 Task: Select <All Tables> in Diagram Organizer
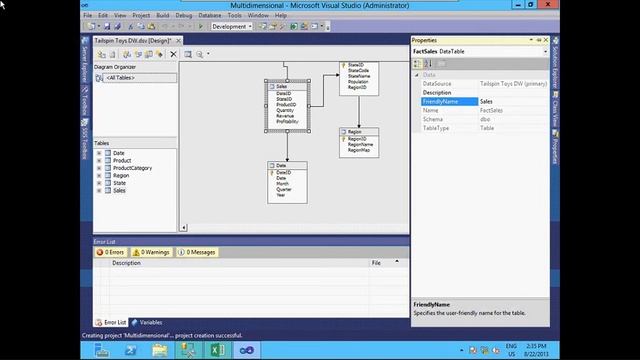click(136, 78)
